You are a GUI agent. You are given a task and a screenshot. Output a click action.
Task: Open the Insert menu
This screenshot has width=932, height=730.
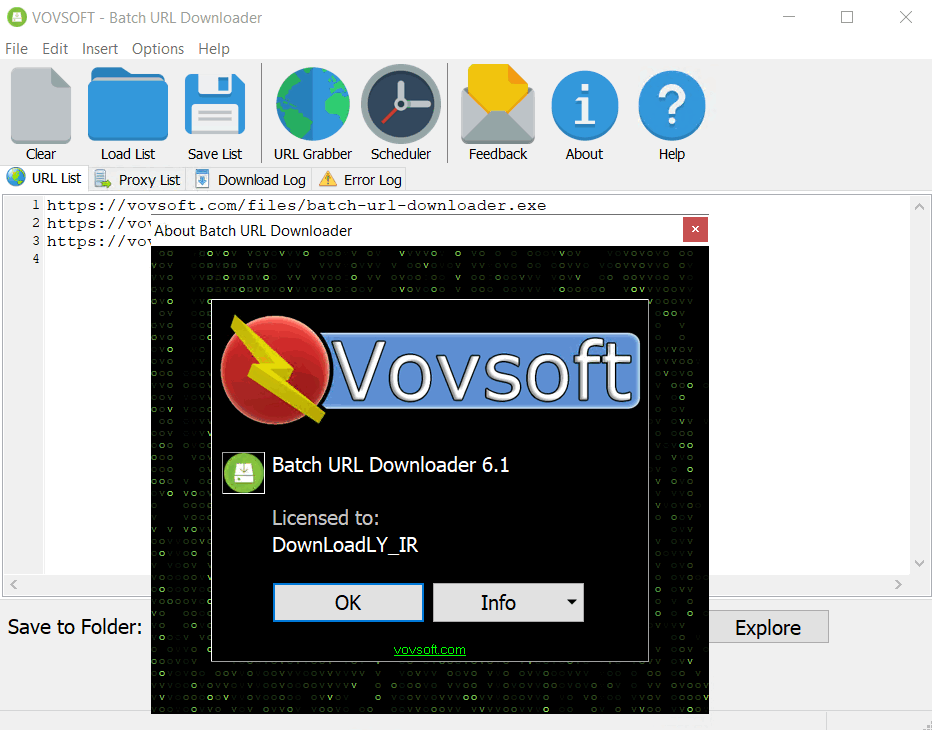click(100, 49)
